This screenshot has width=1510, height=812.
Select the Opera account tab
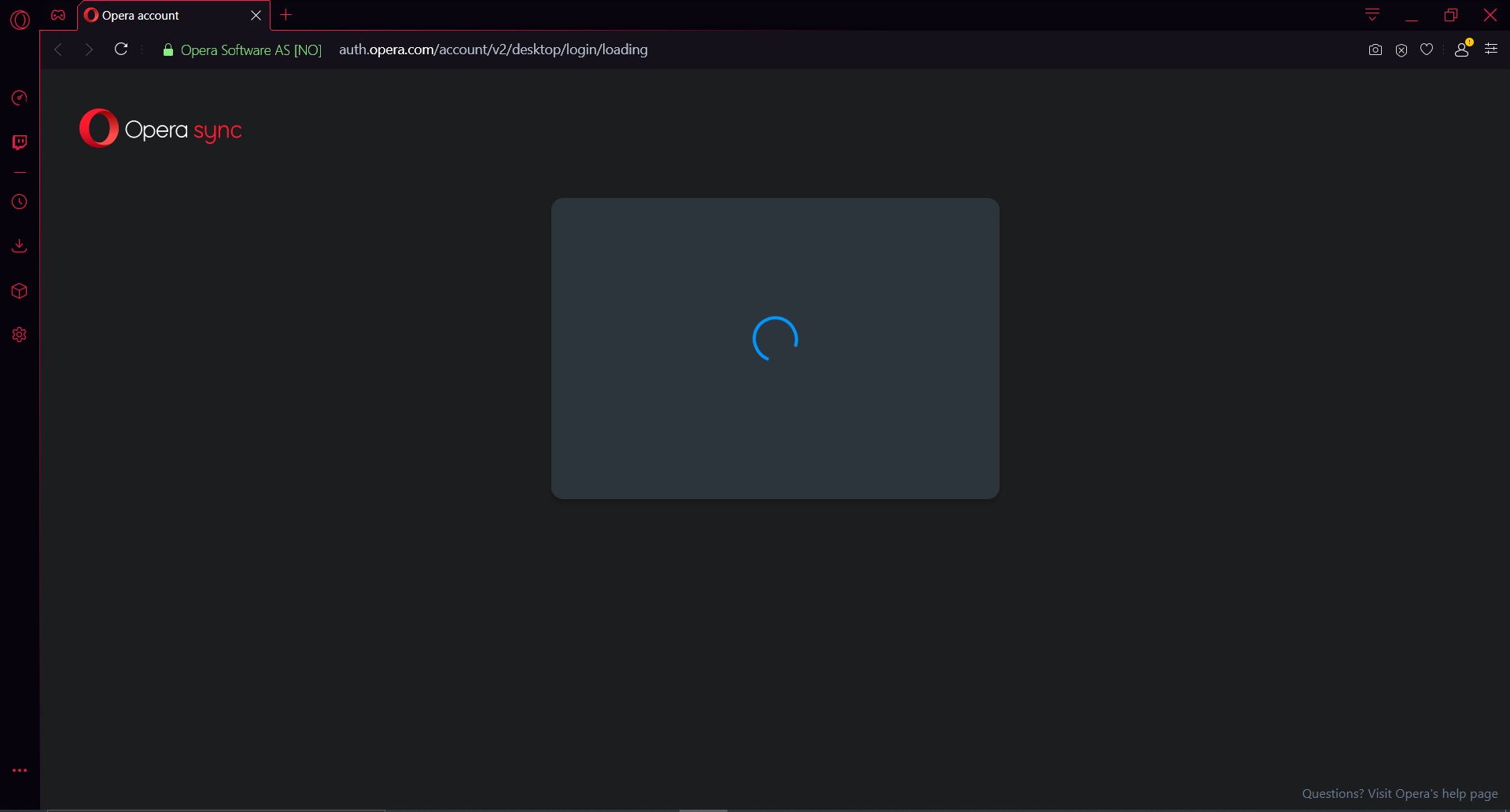(173, 16)
